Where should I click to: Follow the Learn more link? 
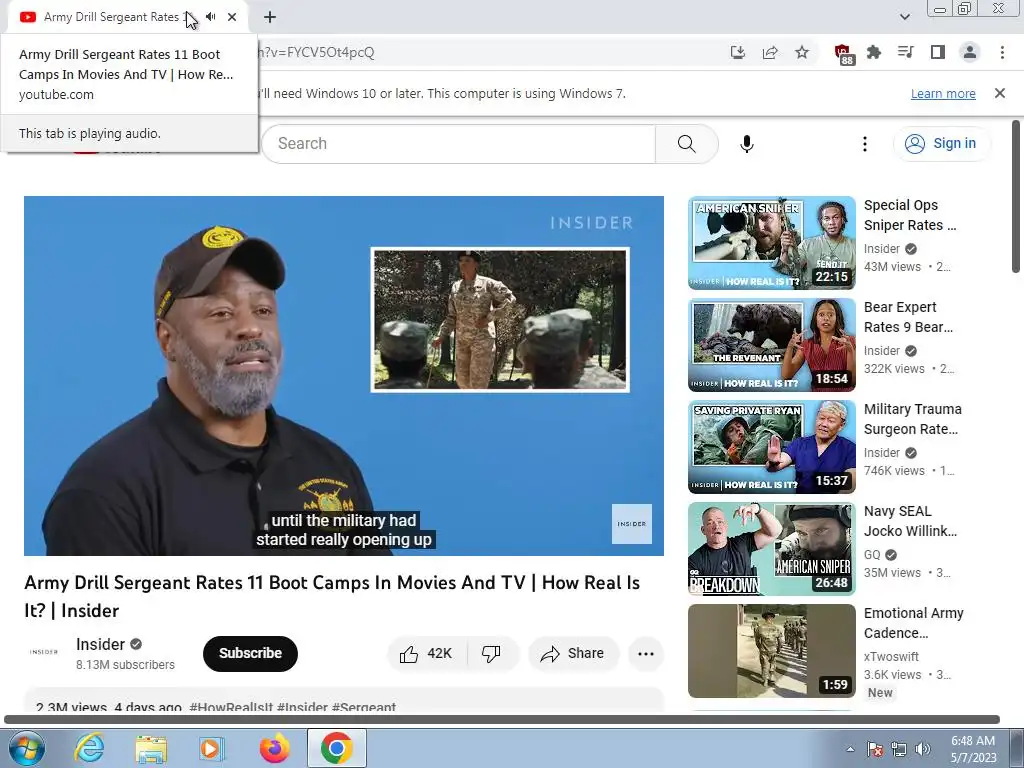(943, 93)
